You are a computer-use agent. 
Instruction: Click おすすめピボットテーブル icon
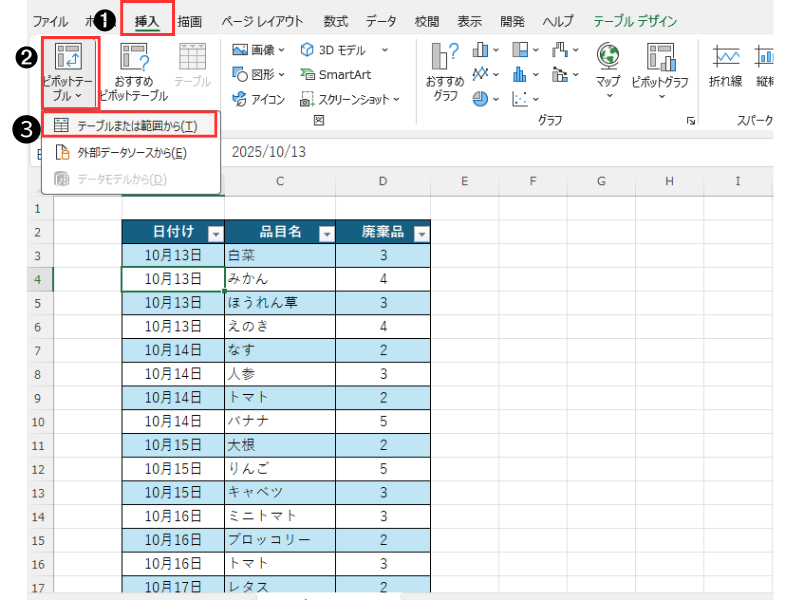[x=134, y=61]
